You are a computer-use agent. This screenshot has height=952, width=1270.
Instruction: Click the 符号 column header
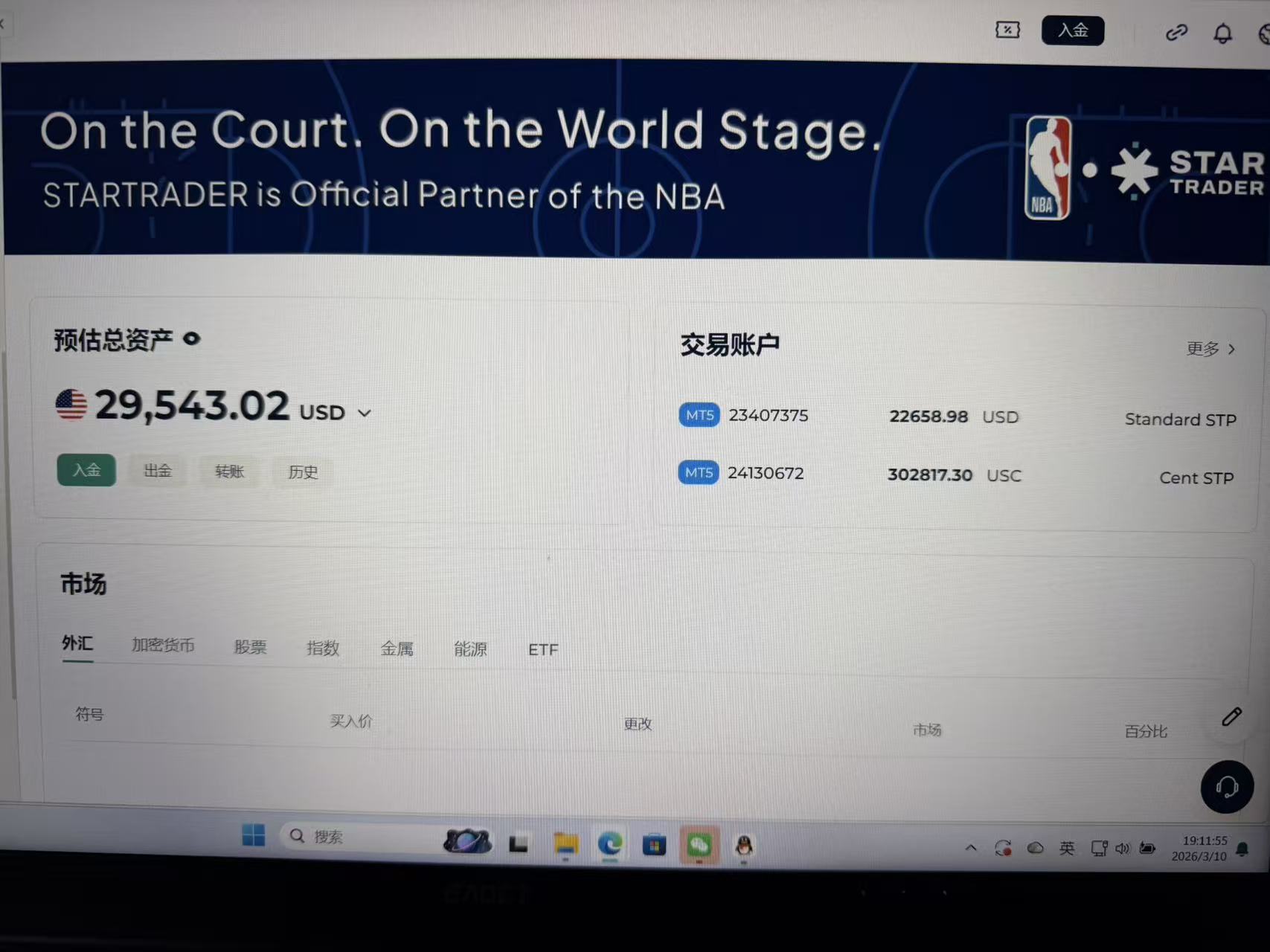pyautogui.click(x=89, y=714)
